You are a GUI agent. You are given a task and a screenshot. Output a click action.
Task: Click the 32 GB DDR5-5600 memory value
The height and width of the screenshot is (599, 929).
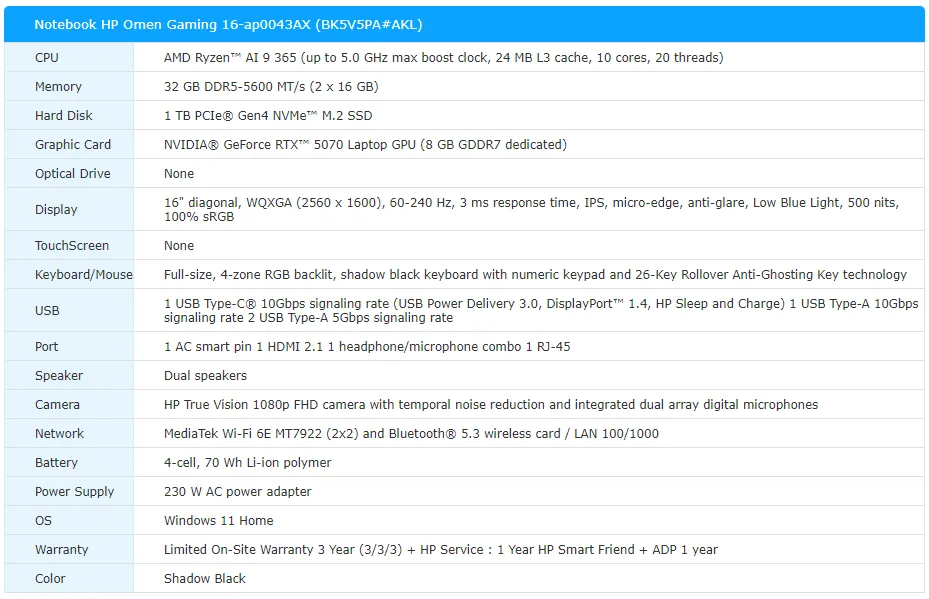point(270,87)
